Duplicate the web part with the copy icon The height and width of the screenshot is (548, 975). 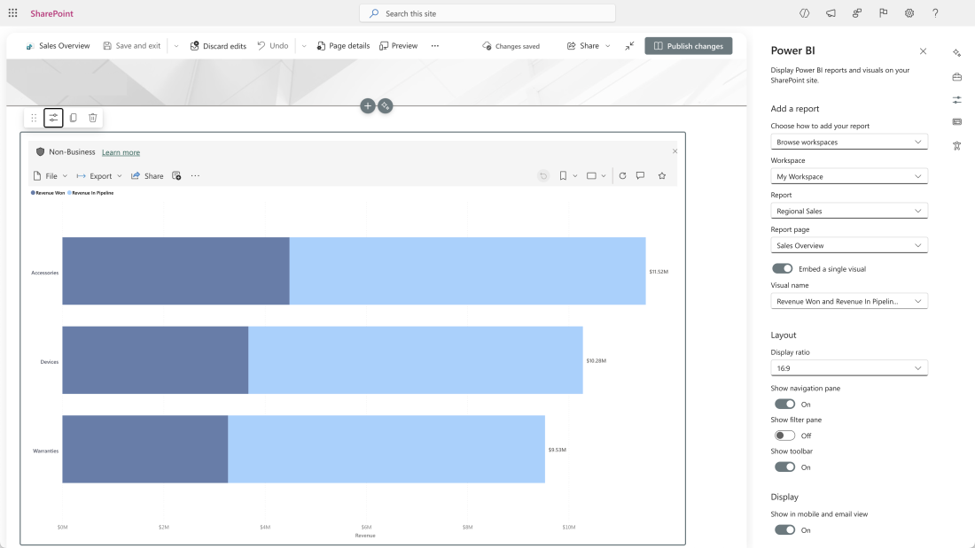(x=73, y=118)
